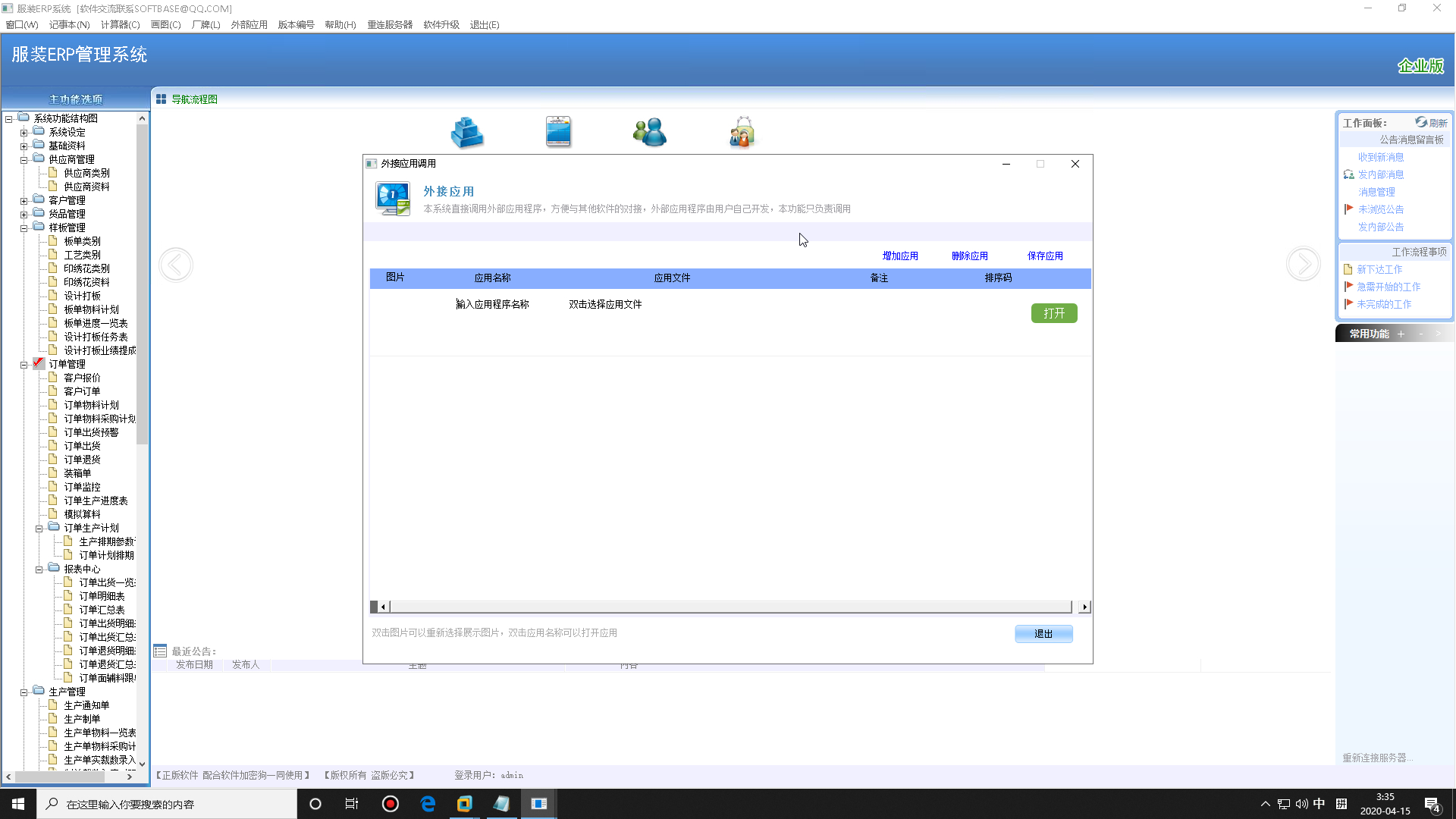Toggle the red-checked 订单管理 node icon
Image resolution: width=1456 pixels, height=819 pixels.
pos(39,364)
